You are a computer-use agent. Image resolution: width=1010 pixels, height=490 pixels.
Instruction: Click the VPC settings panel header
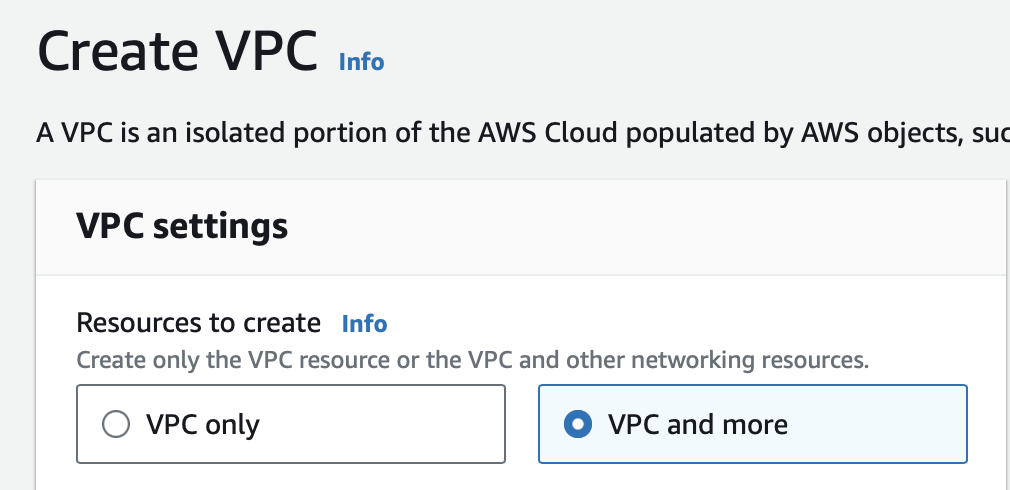point(182,227)
